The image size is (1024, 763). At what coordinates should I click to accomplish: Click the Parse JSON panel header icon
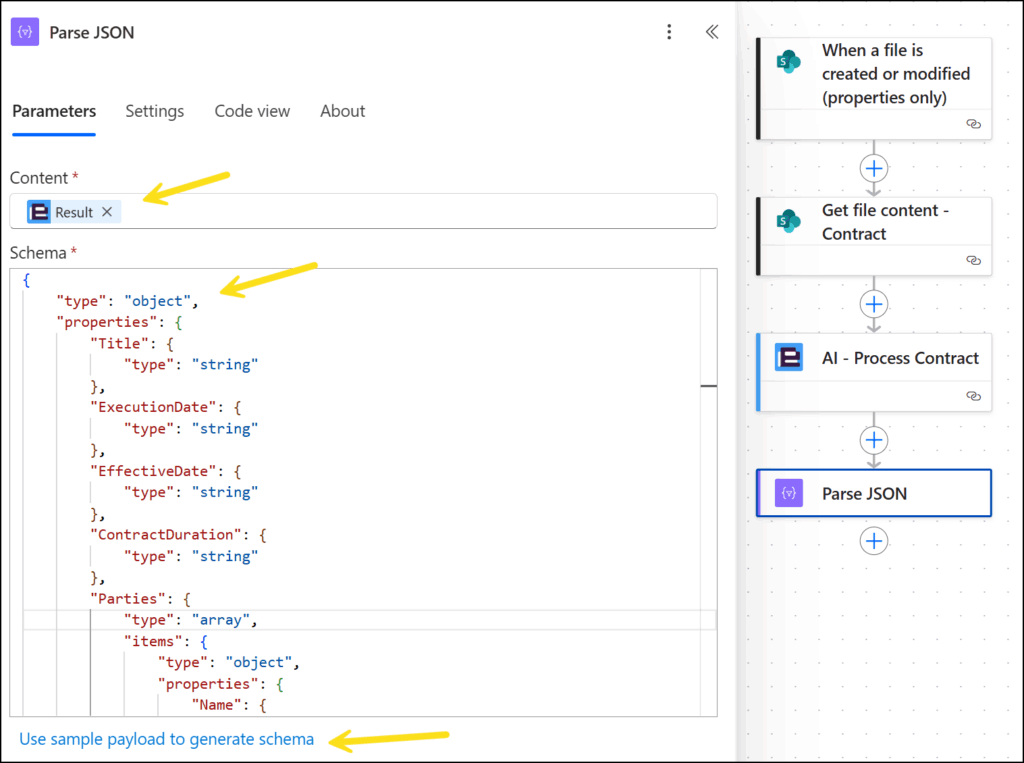click(x=25, y=32)
